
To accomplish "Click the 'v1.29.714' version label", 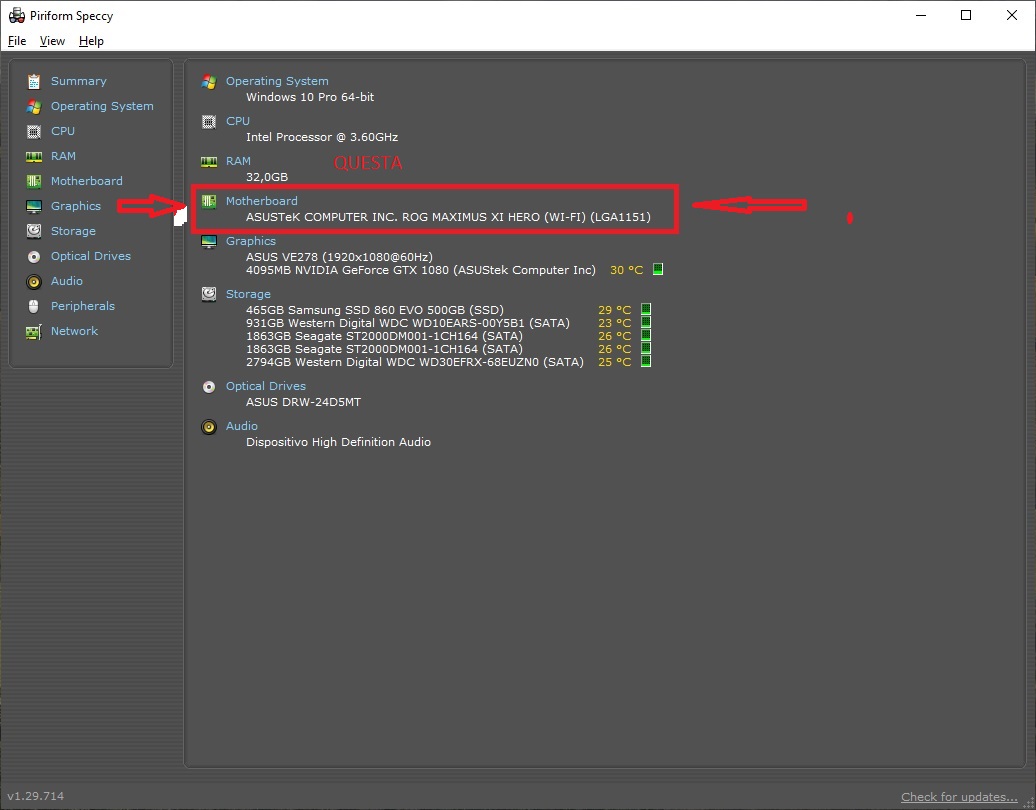I will [x=36, y=796].
